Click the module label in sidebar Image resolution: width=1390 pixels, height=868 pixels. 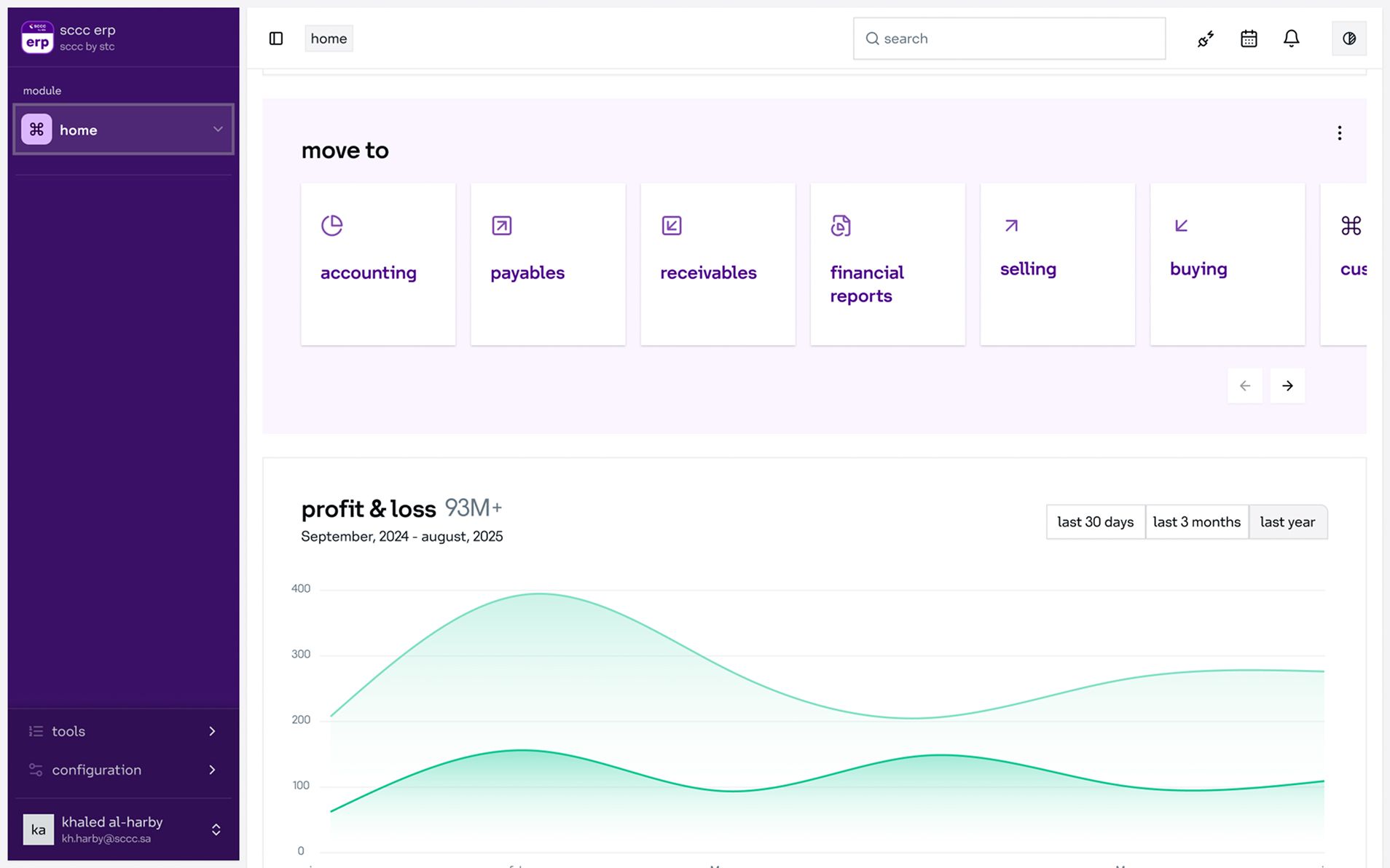click(42, 91)
